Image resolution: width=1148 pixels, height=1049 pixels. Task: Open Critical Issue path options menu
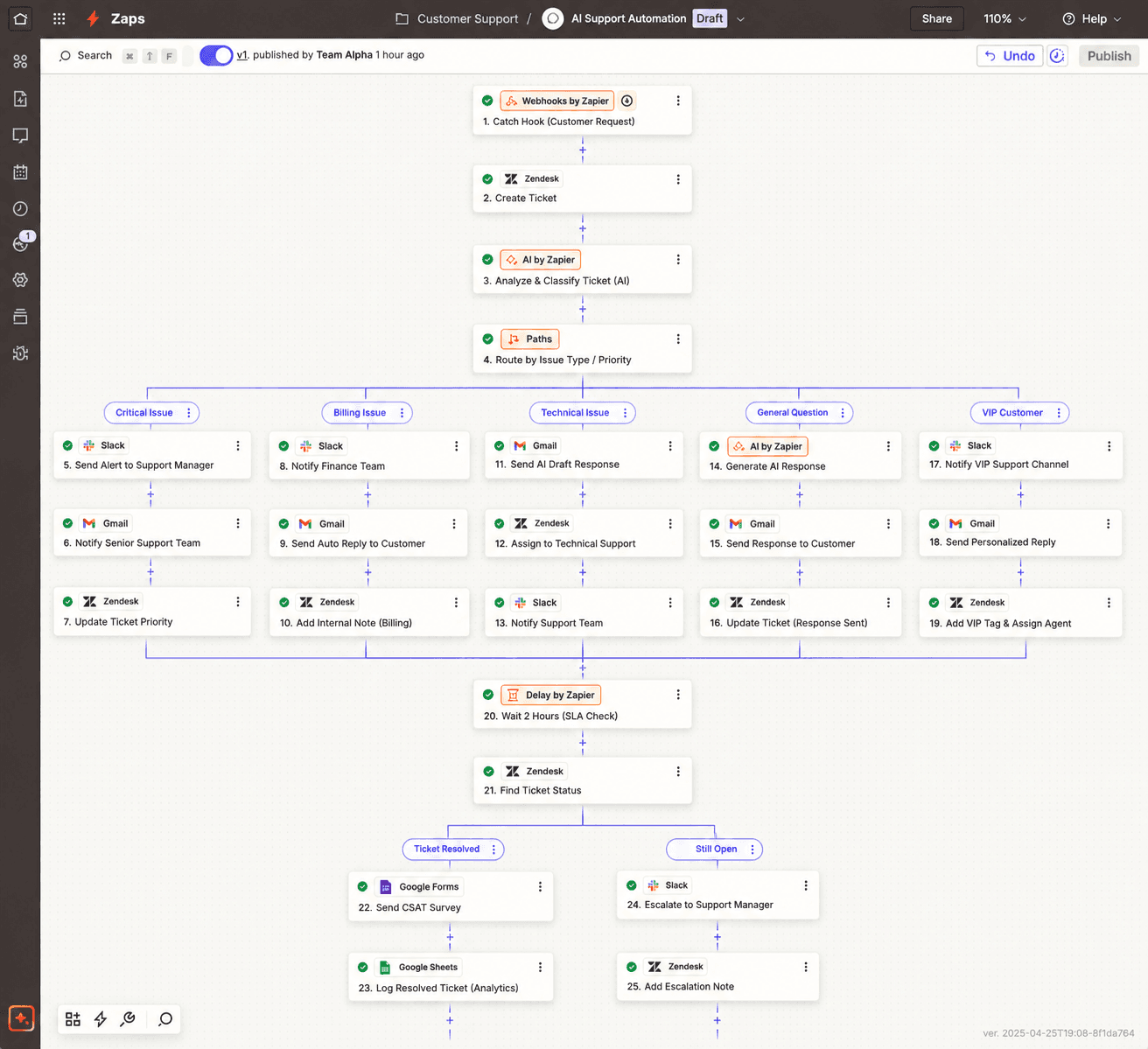[189, 413]
